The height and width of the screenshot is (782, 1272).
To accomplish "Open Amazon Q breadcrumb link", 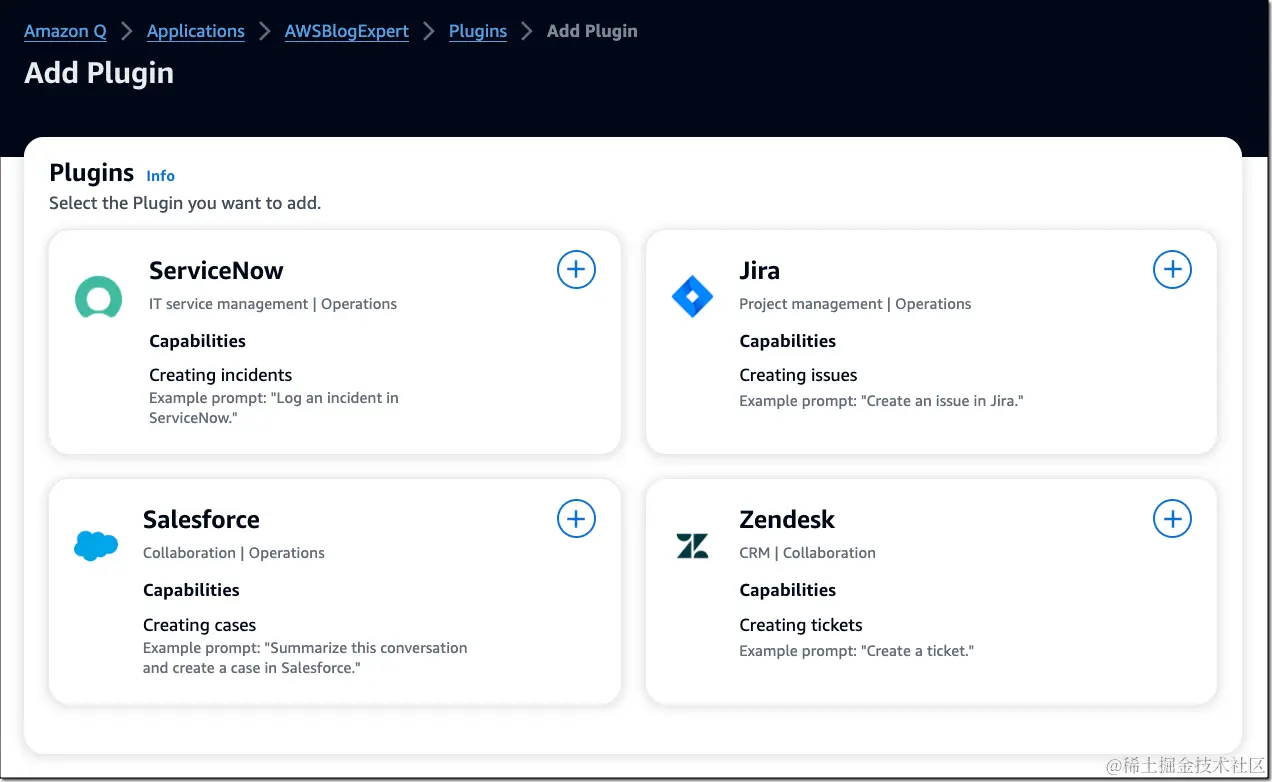I will [x=65, y=31].
